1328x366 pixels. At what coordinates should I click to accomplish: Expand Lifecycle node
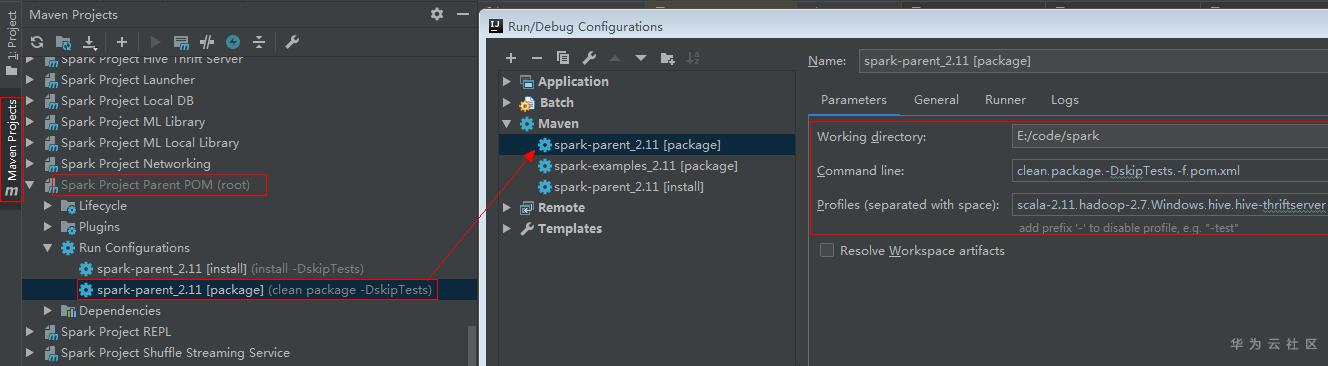click(48, 206)
